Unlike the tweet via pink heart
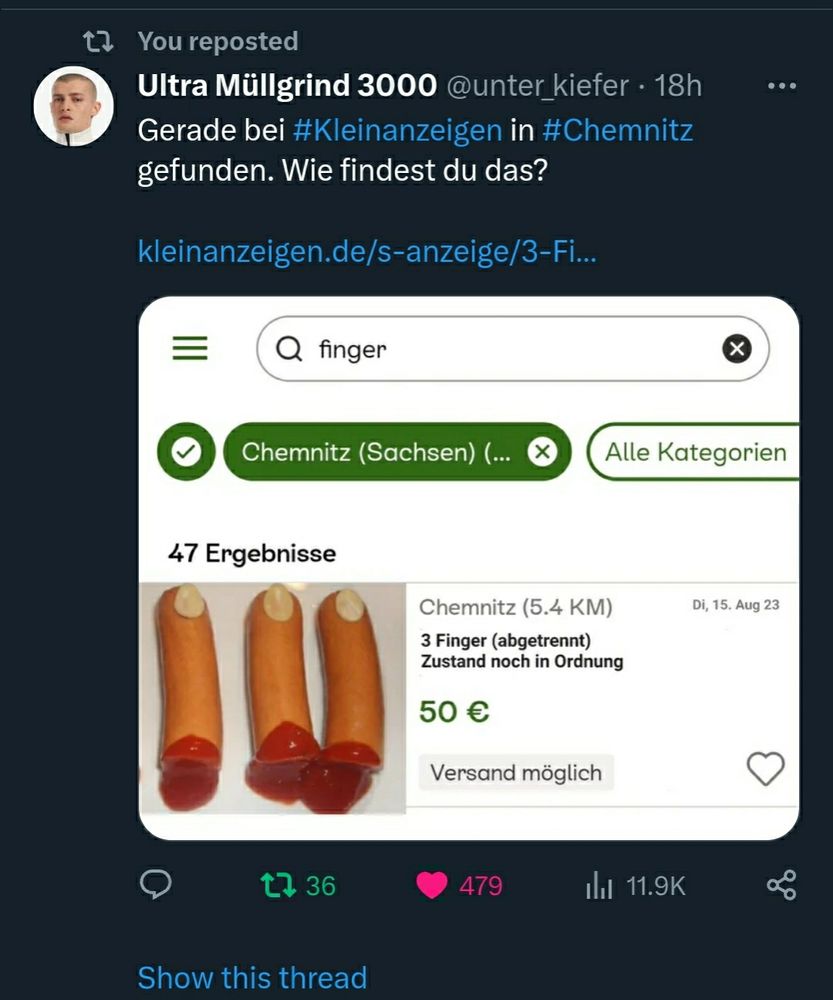833x1000 pixels. 432,885
